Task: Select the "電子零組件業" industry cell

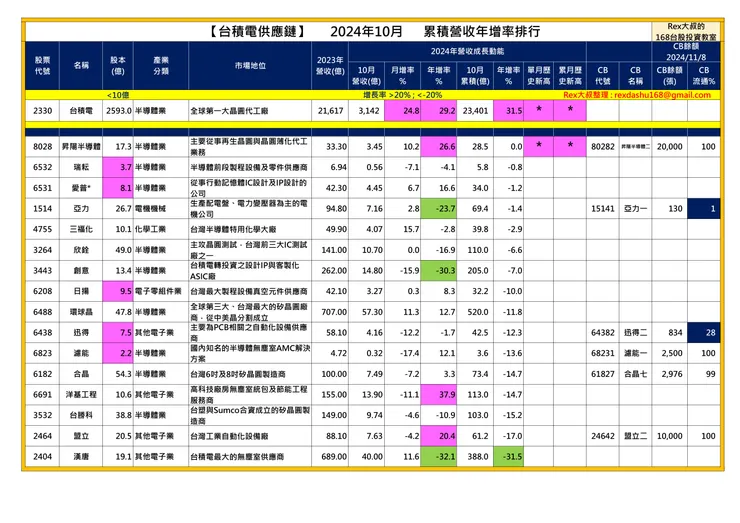Action: click(x=161, y=292)
